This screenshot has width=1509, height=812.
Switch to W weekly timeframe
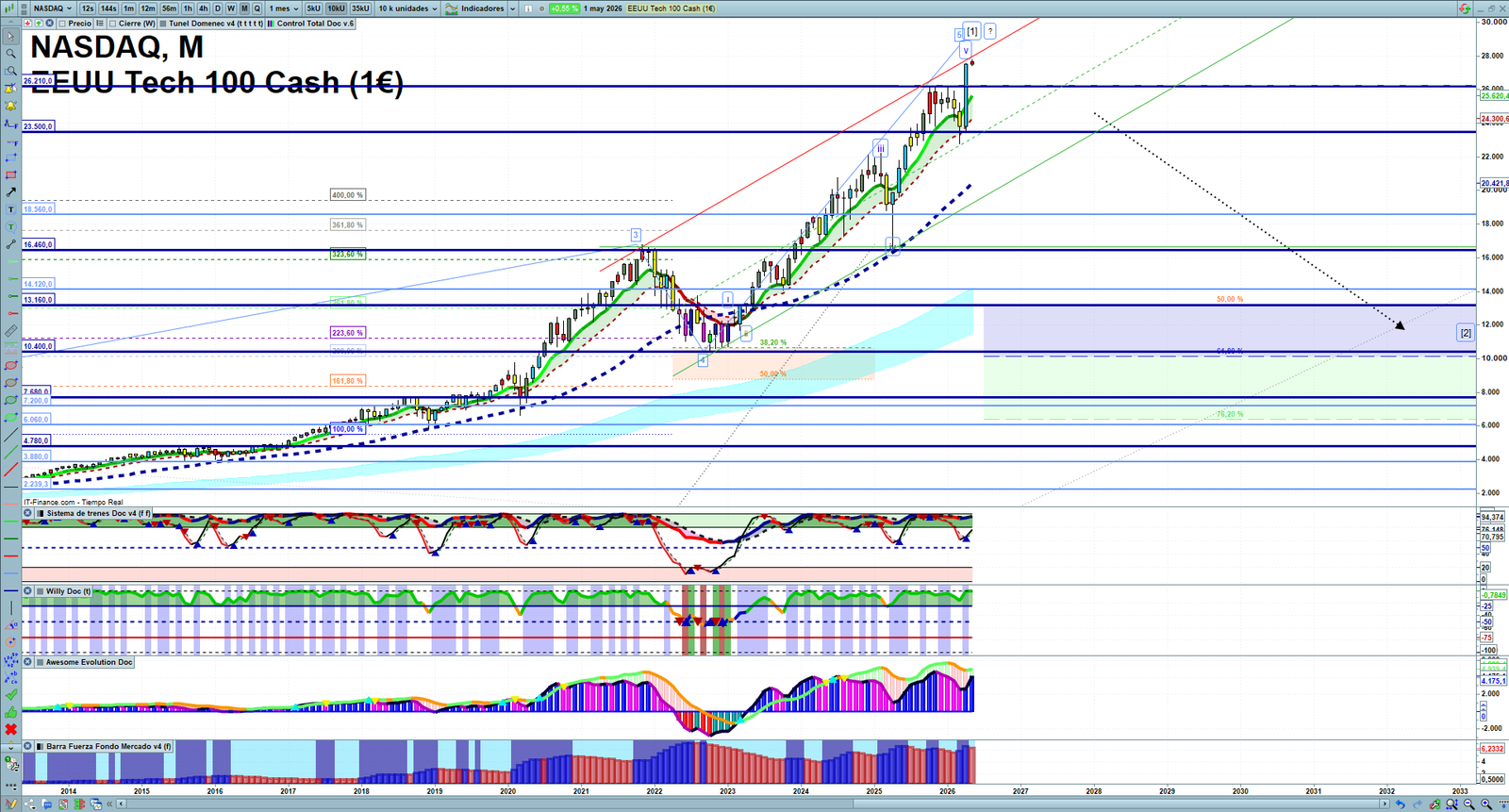tap(231, 8)
